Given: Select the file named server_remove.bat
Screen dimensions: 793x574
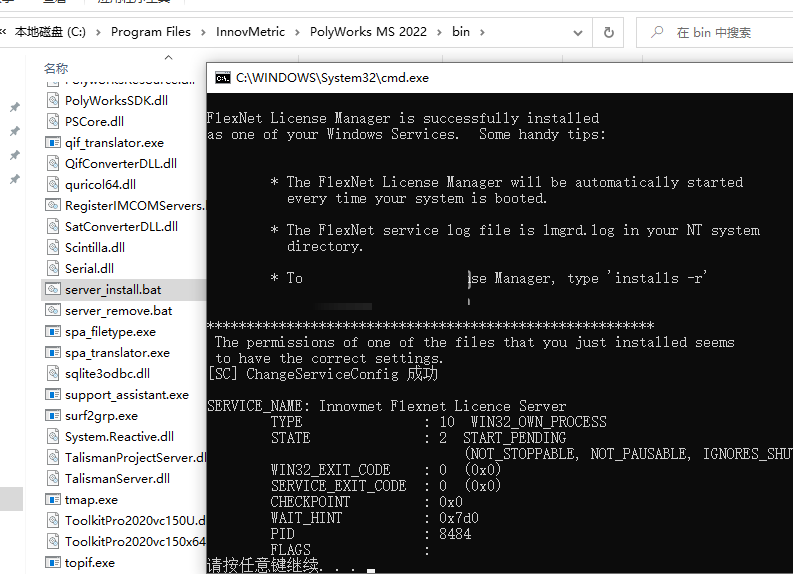Looking at the screenshot, I should click(x=118, y=311).
